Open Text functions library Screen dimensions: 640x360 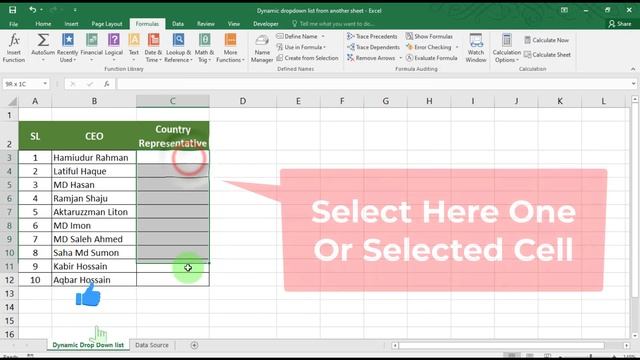[134, 48]
